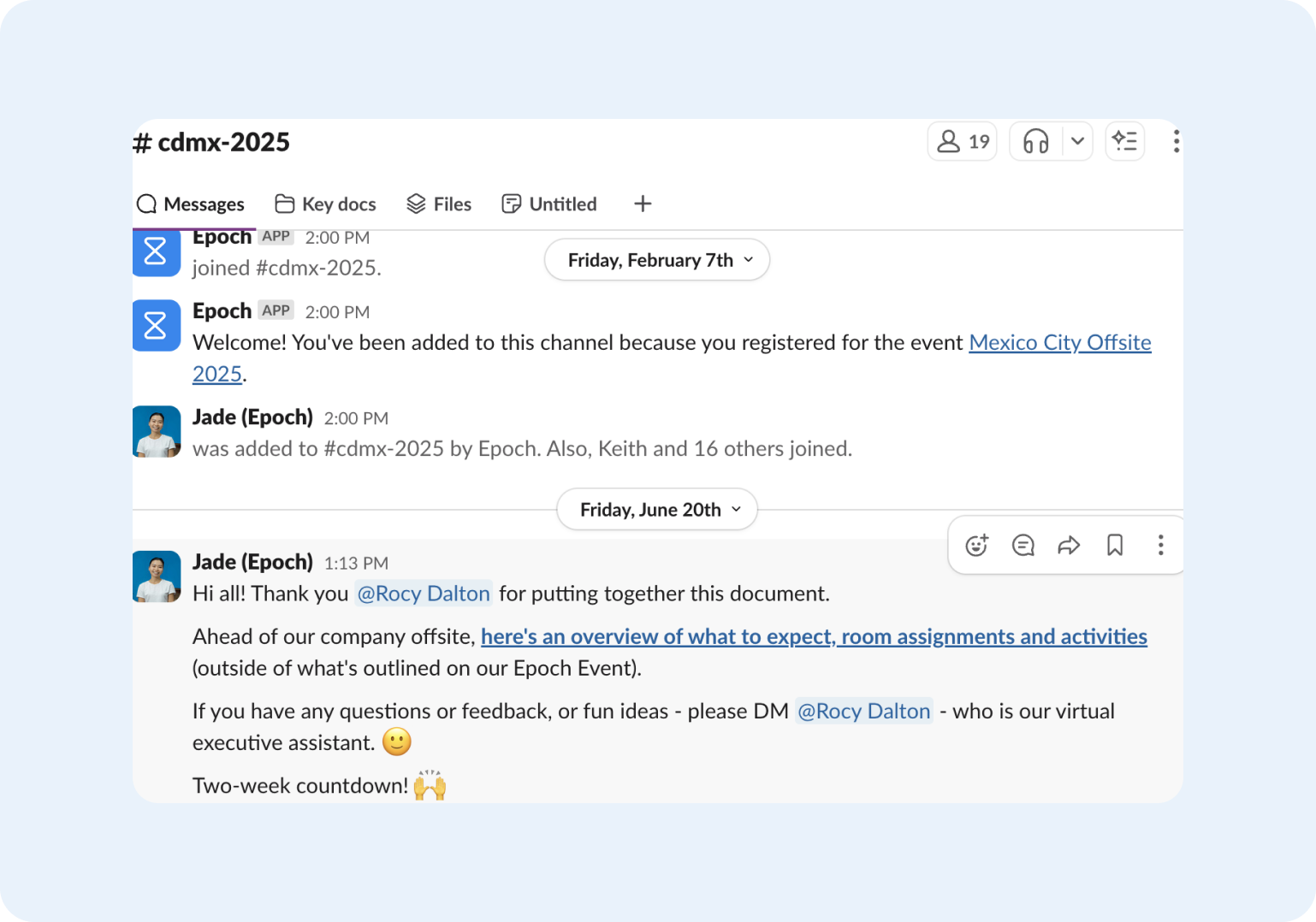Click the 2:00 PM timestamp beside Jade (Epoch)

tap(356, 418)
